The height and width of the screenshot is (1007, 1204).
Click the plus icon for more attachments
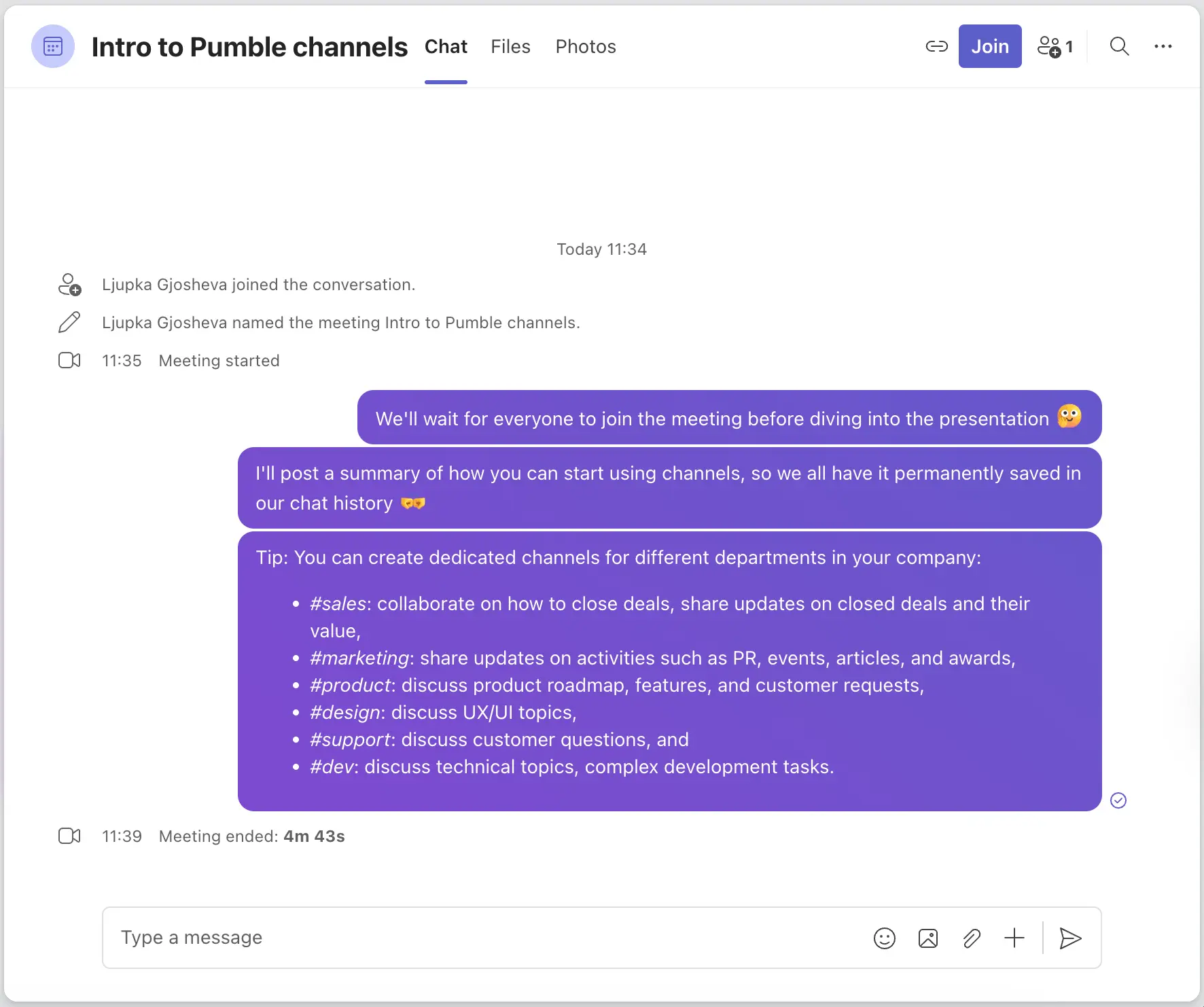click(x=1014, y=938)
